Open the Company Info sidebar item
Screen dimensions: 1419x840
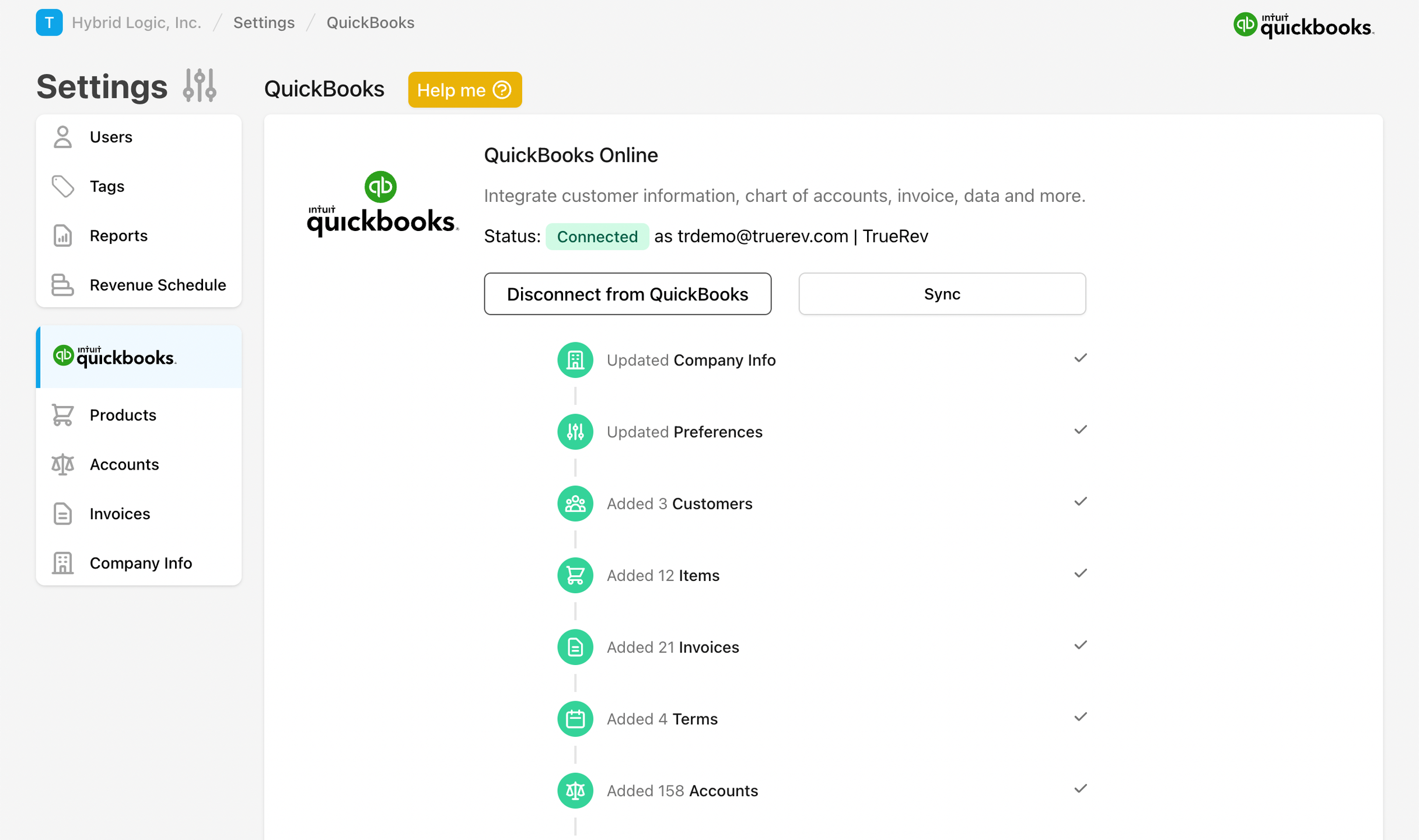pyautogui.click(x=141, y=563)
